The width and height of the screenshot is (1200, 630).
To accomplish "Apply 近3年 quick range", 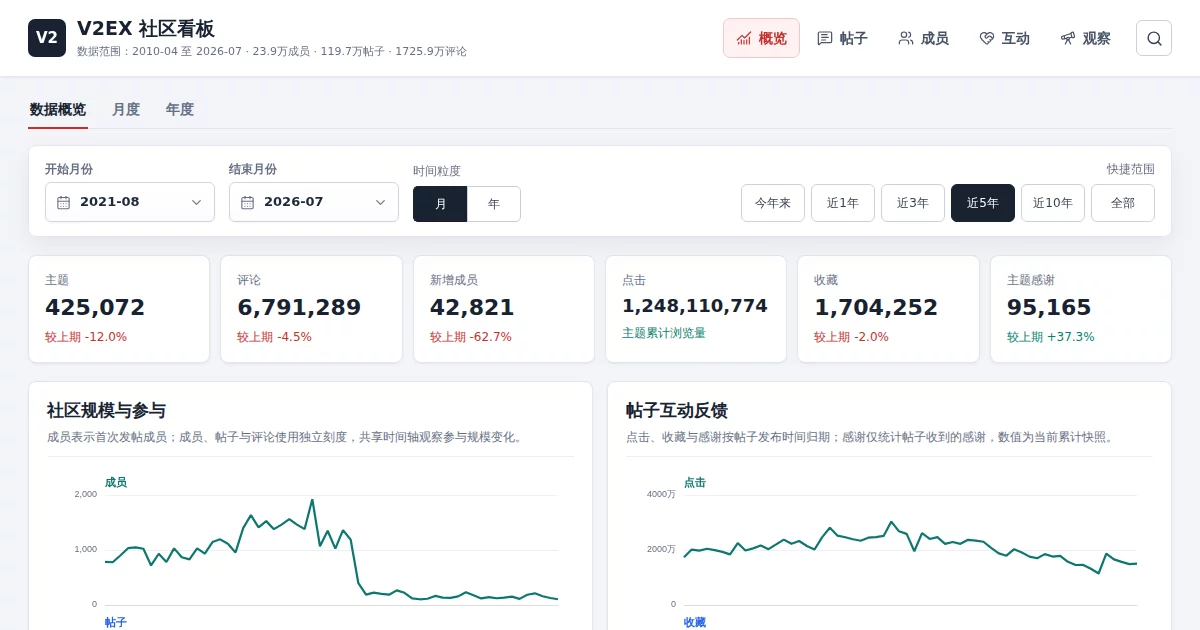I will pos(913,203).
